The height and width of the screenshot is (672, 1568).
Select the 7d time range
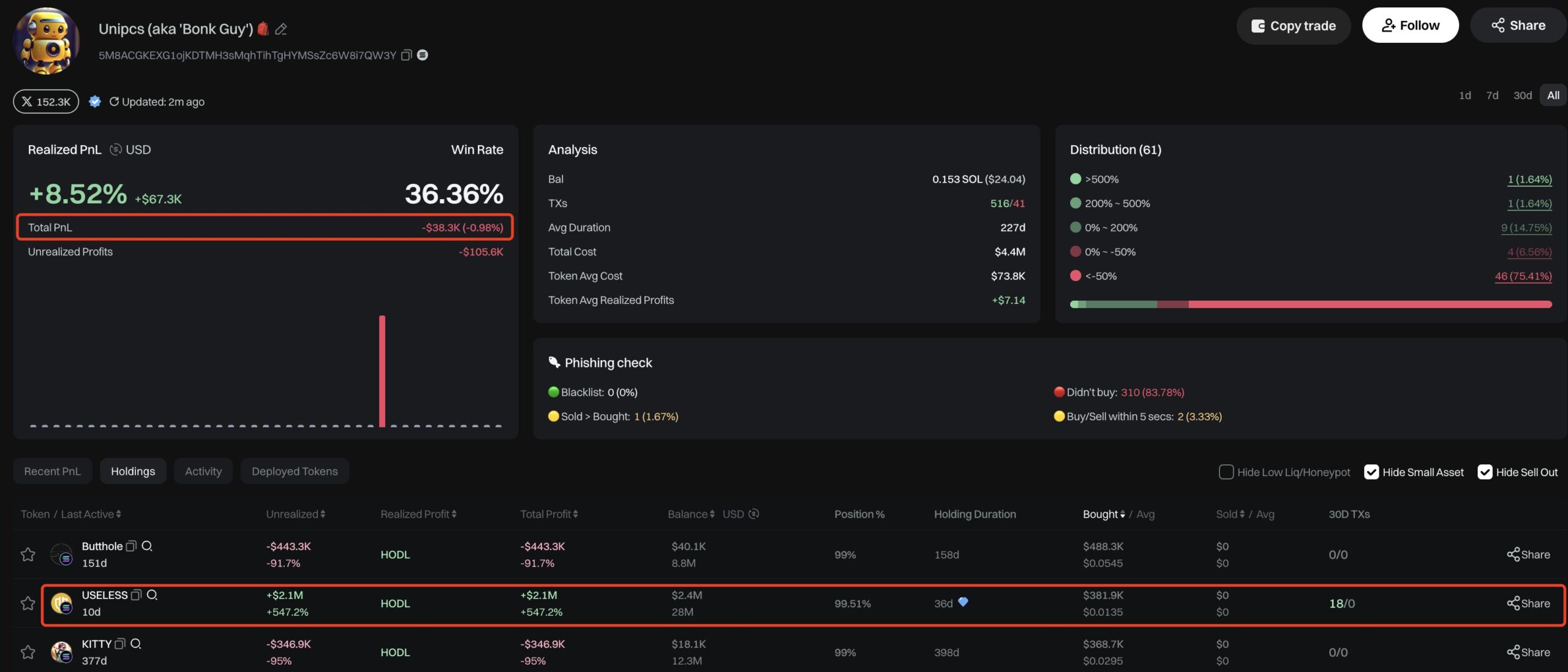pos(1492,95)
